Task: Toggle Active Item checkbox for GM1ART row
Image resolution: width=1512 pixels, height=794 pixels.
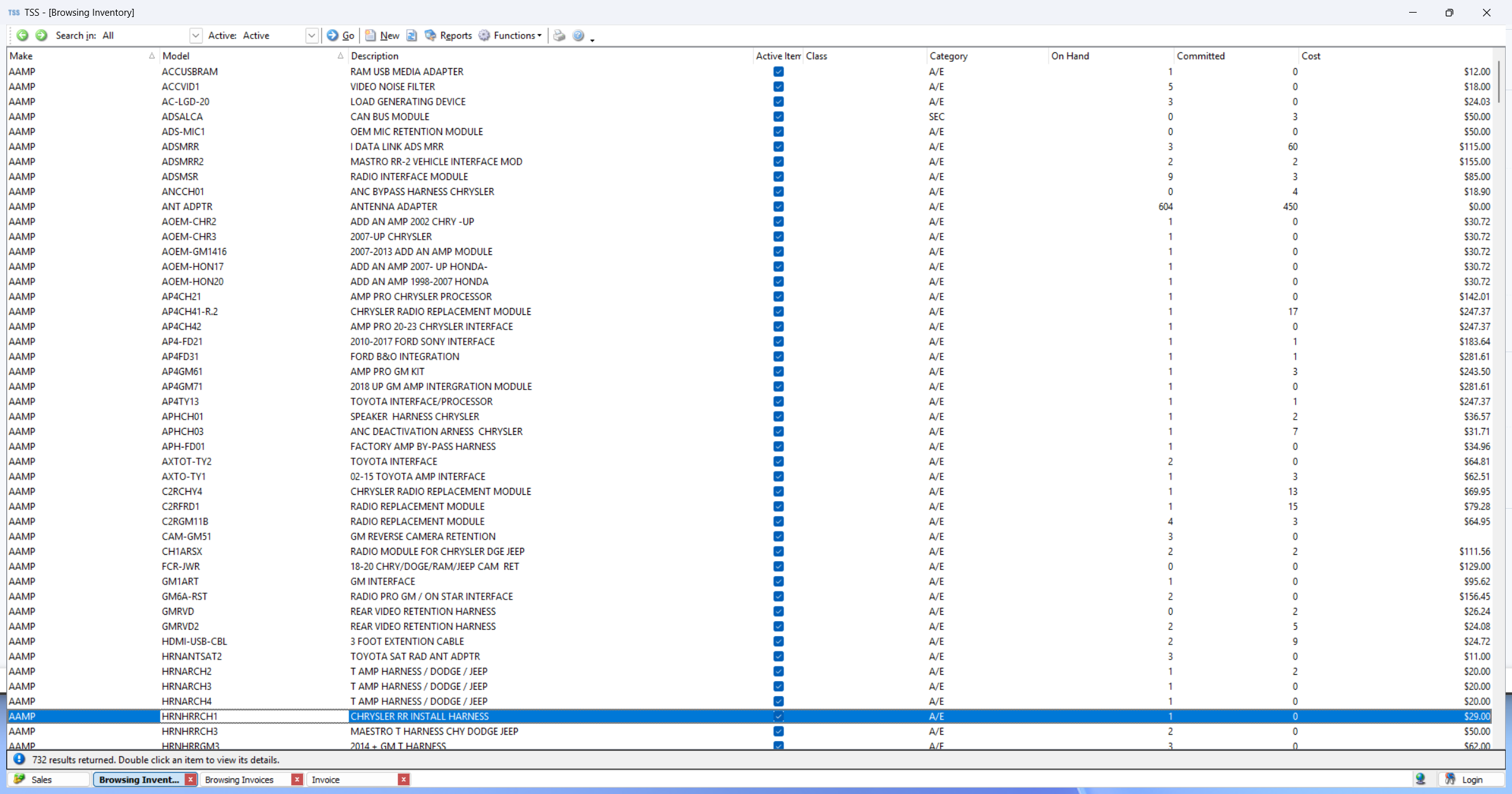Action: tap(778, 581)
